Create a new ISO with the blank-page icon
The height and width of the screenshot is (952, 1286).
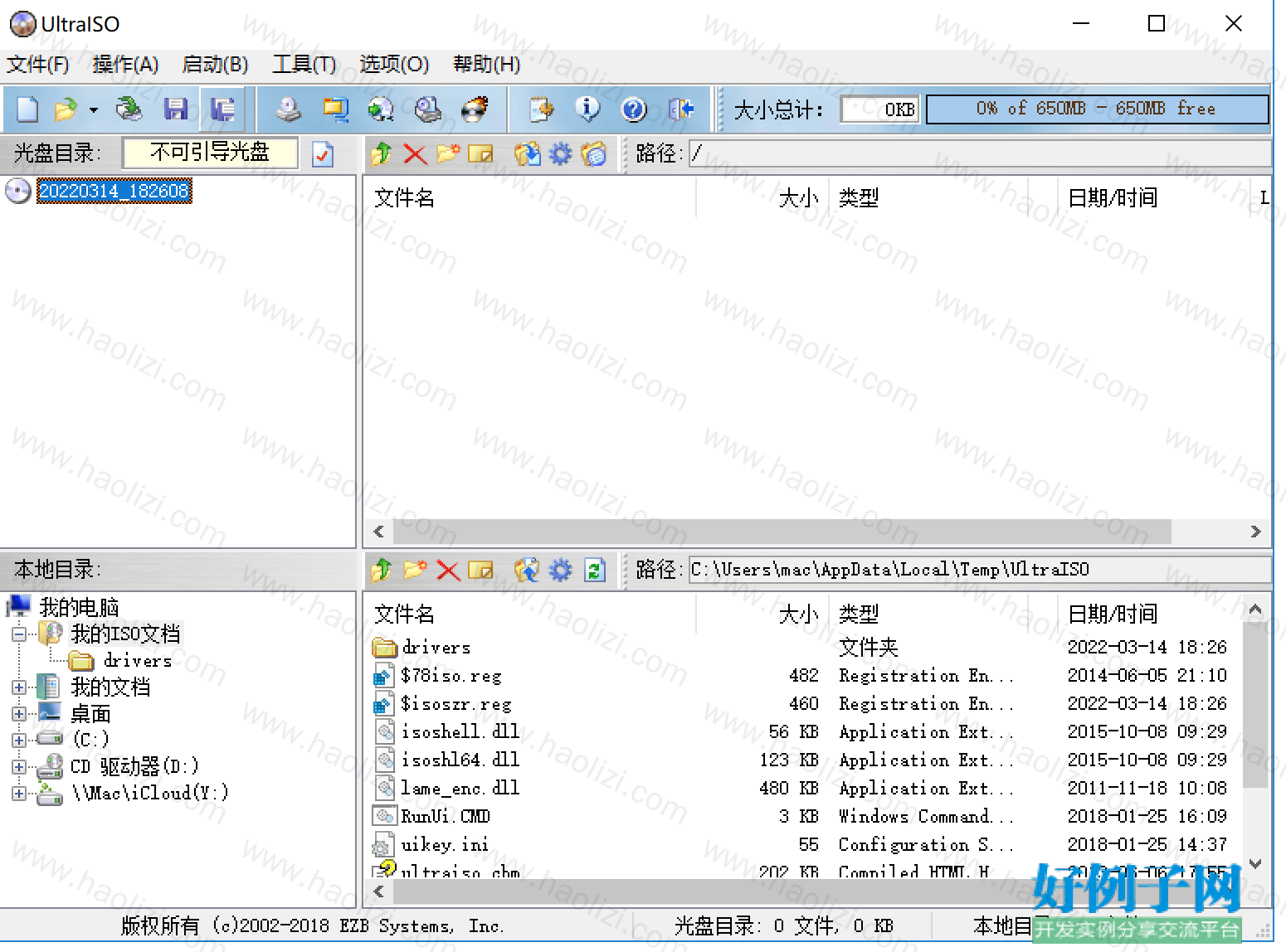27,109
